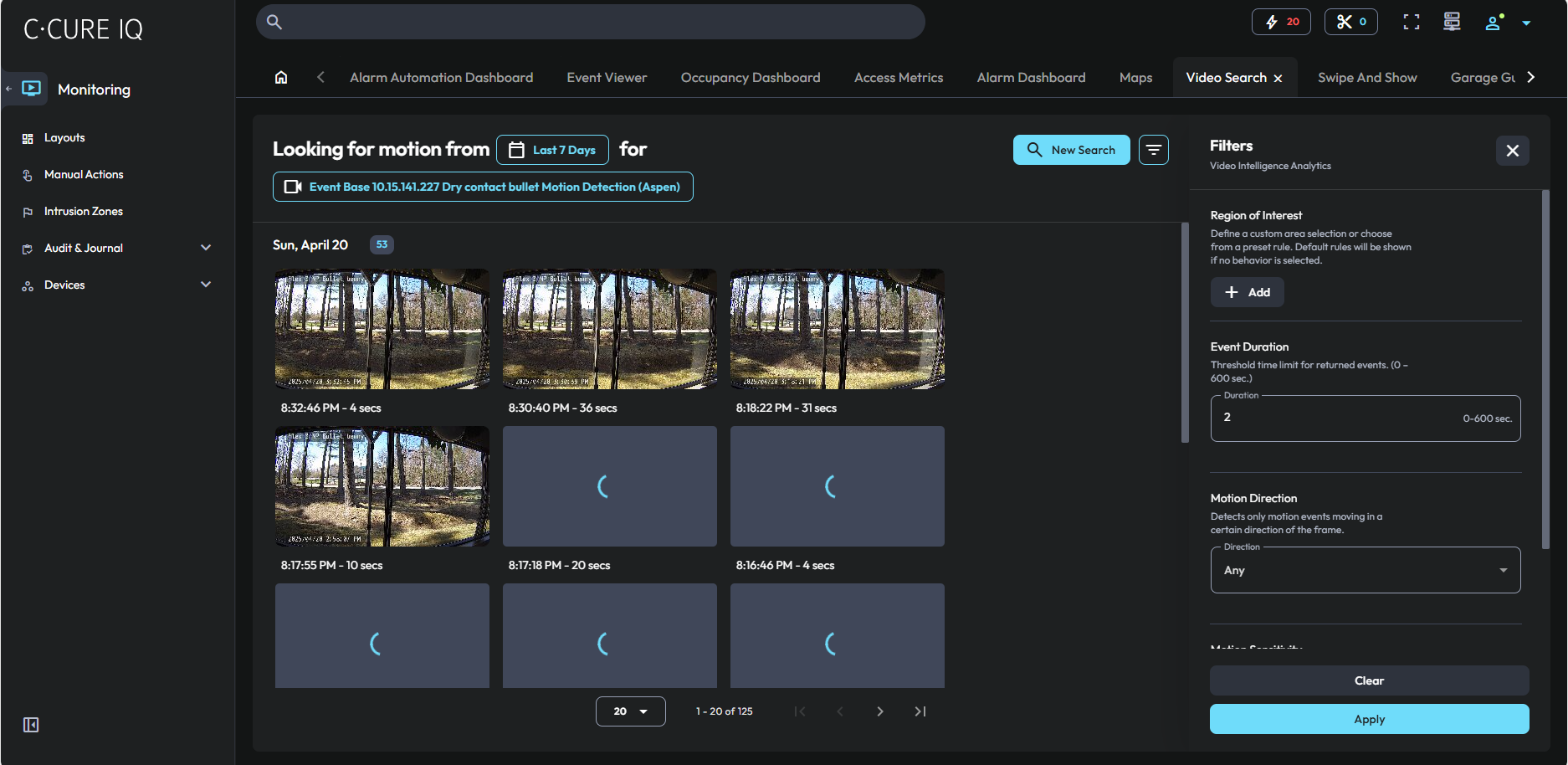Enter fullscreen mode via the top-right icon

click(x=1411, y=22)
